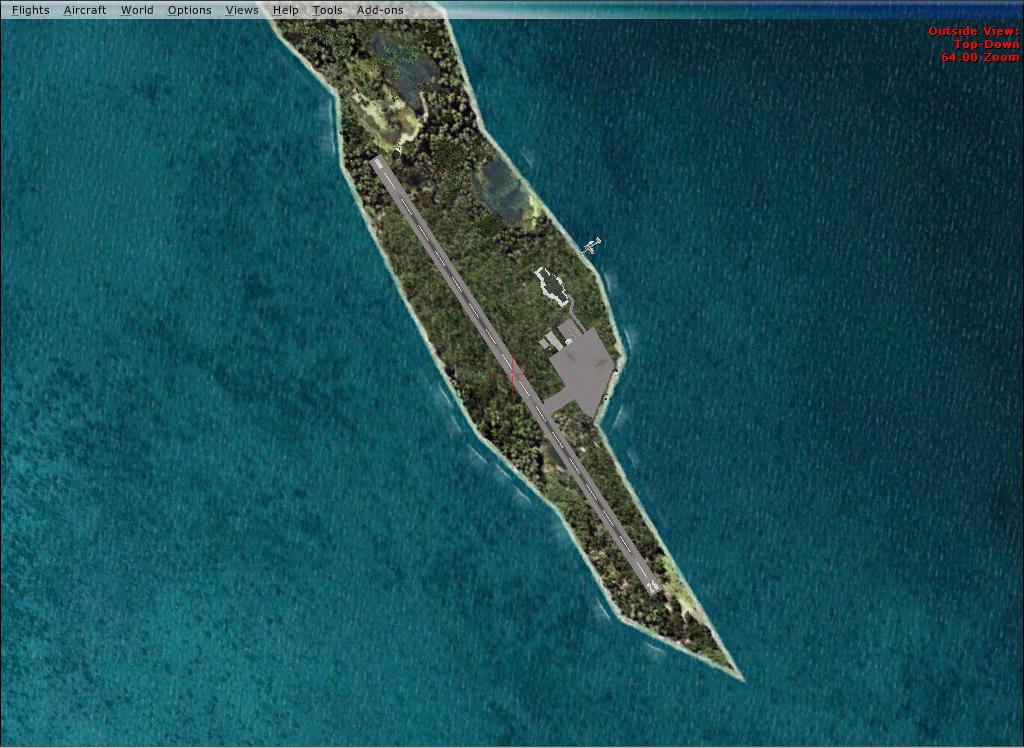Click the '64.00 Zoom' overlay text
1024x748 pixels.
tap(980, 57)
